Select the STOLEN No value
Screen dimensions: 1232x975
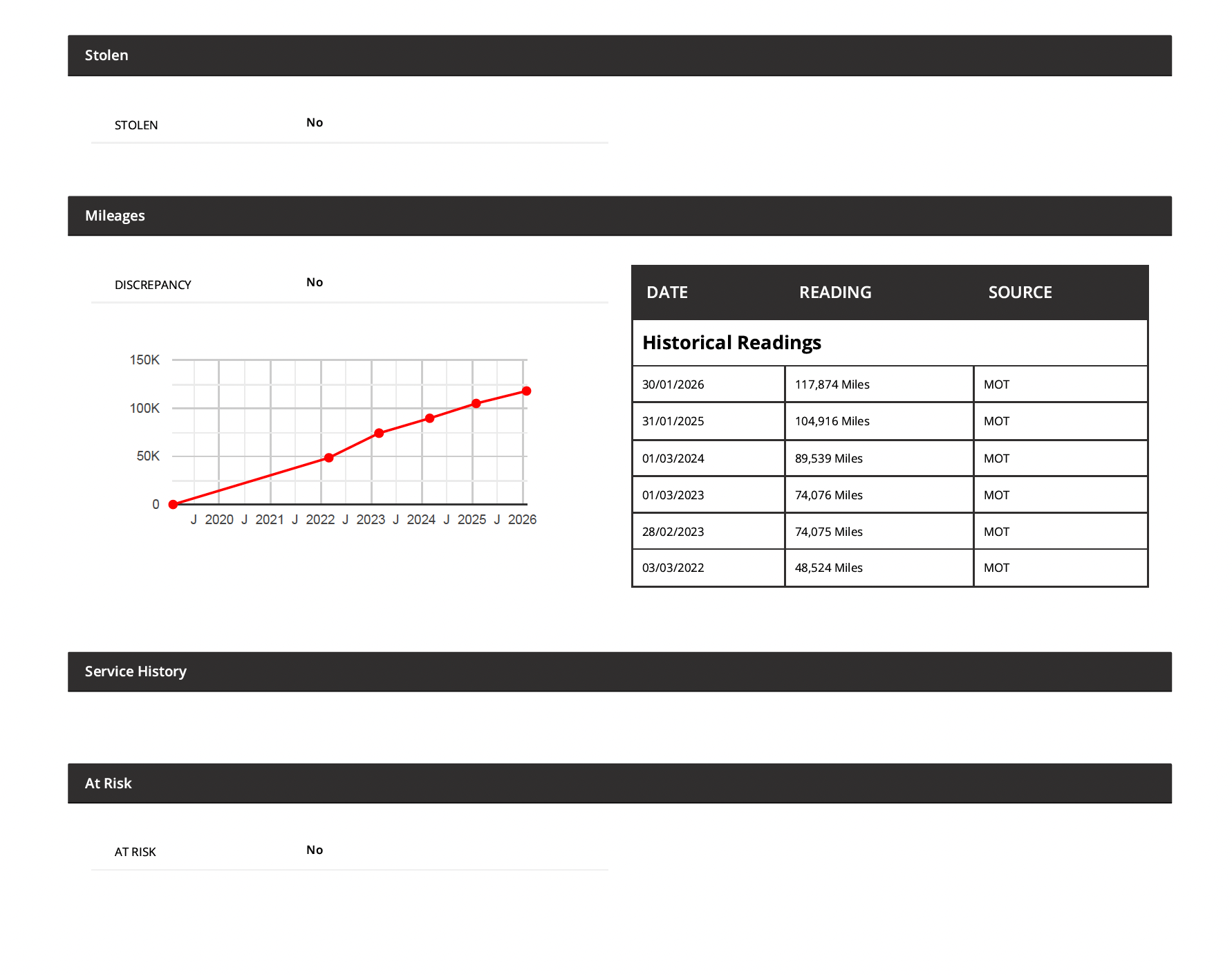(315, 122)
